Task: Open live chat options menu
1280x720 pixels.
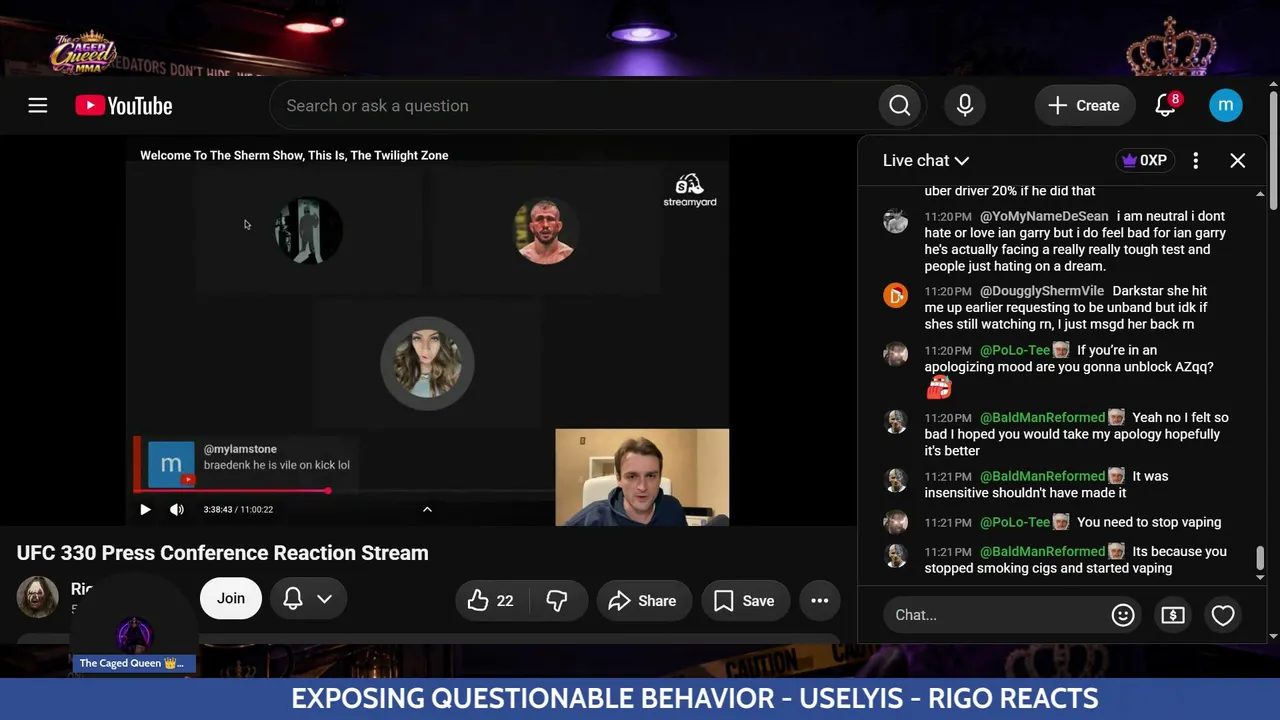Action: [x=1196, y=160]
